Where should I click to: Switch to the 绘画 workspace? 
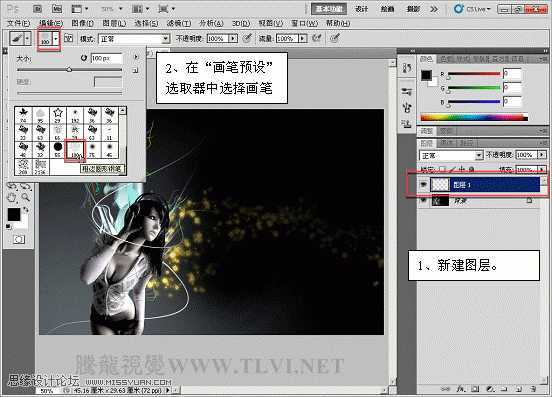387,9
